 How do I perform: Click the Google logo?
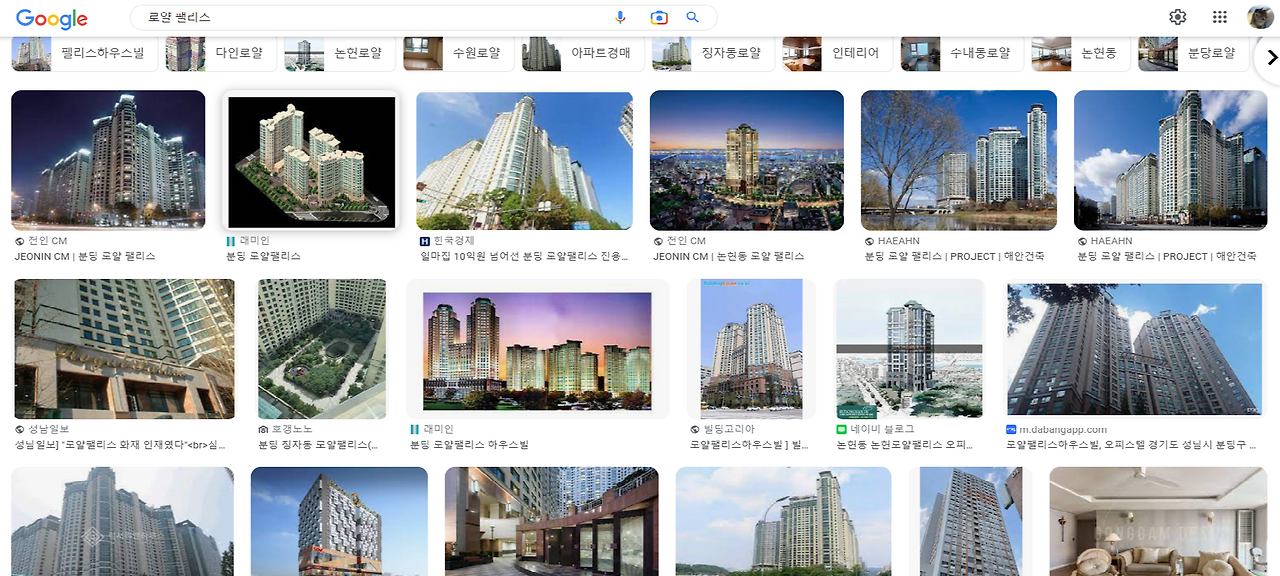click(52, 17)
